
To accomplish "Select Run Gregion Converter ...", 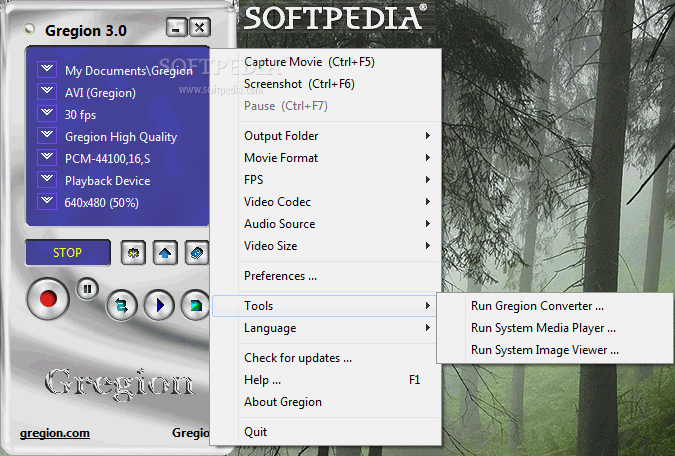I will click(554, 306).
